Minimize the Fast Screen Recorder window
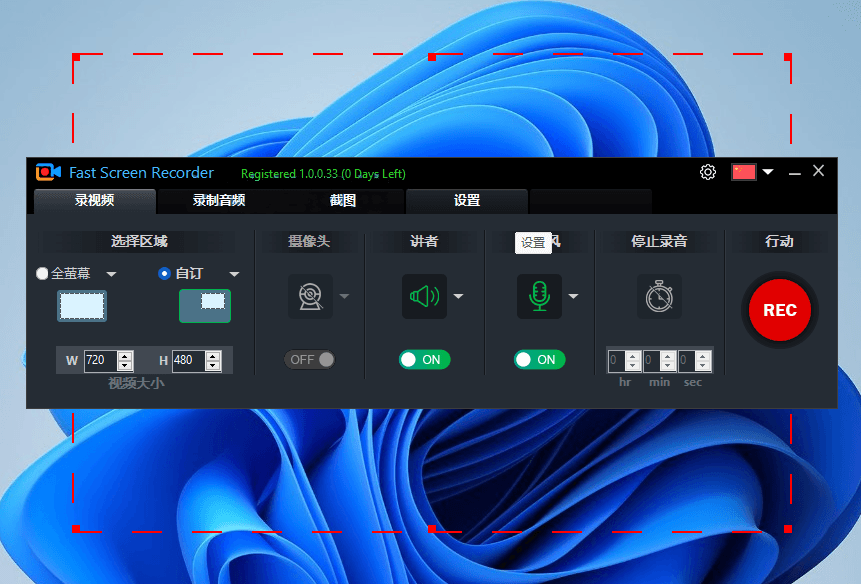Viewport: 861px width, 584px height. pos(795,172)
